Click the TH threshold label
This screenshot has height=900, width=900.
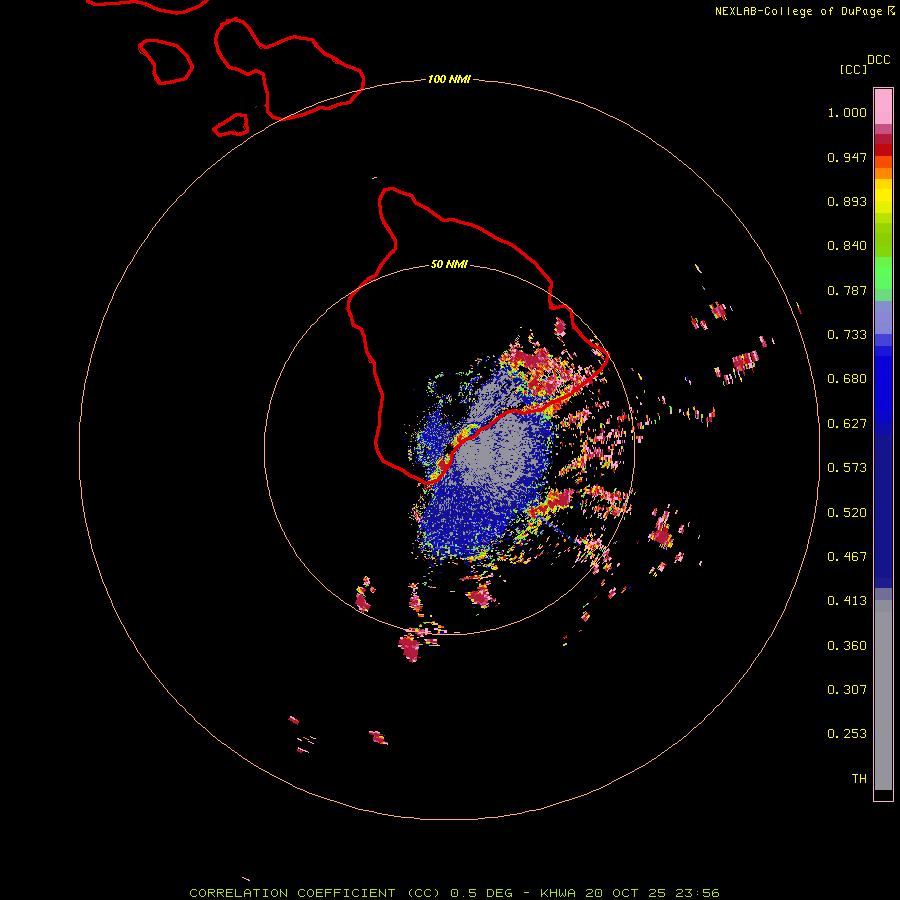[859, 779]
